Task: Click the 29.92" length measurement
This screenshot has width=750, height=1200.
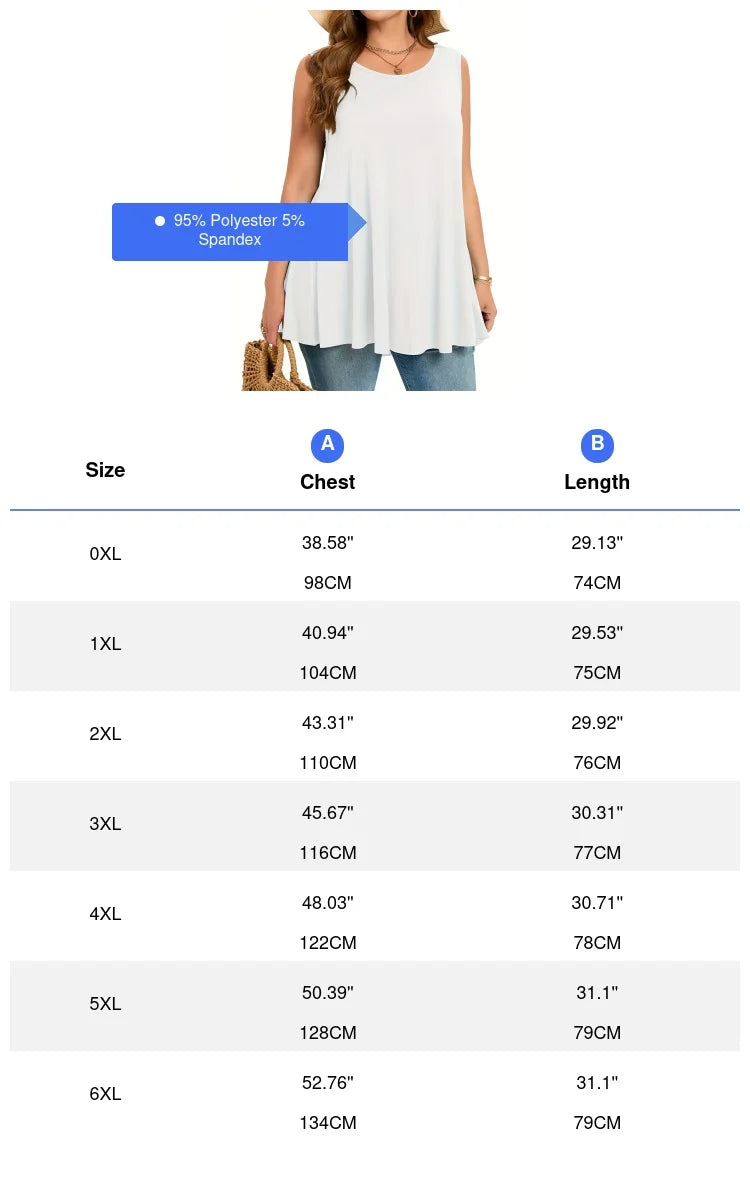Action: tap(597, 723)
